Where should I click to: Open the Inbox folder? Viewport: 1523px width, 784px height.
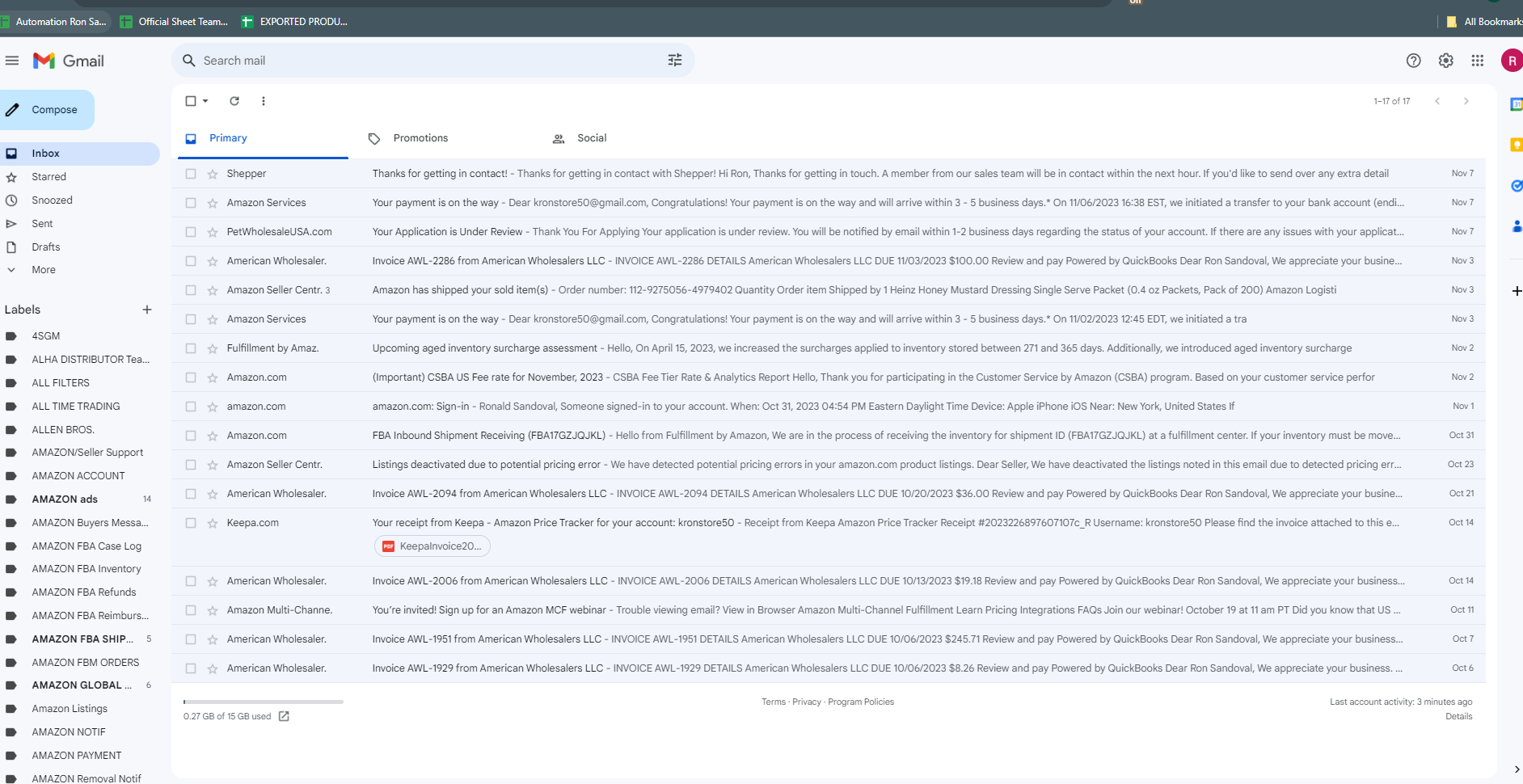(x=79, y=154)
